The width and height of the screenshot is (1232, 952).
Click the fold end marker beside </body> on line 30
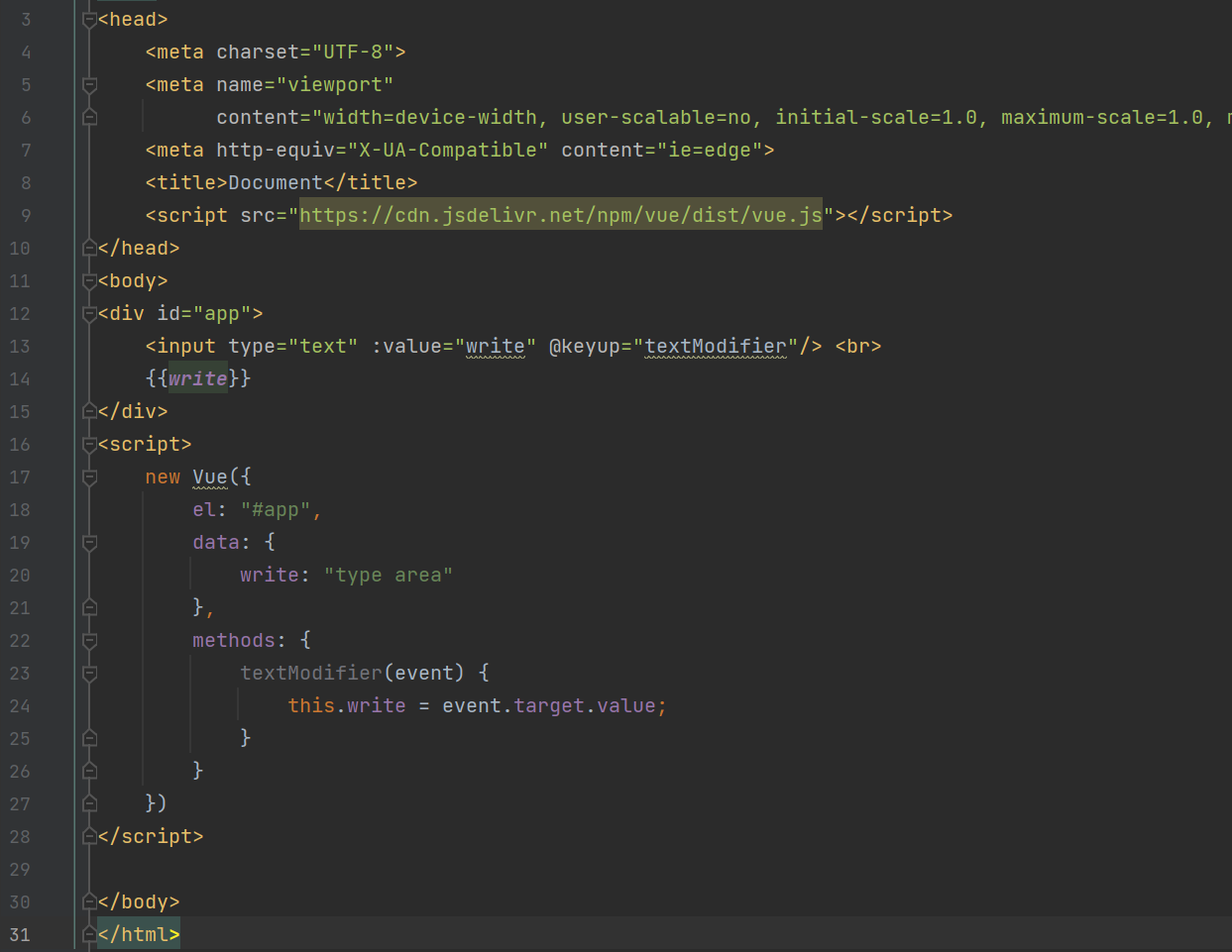(x=89, y=902)
